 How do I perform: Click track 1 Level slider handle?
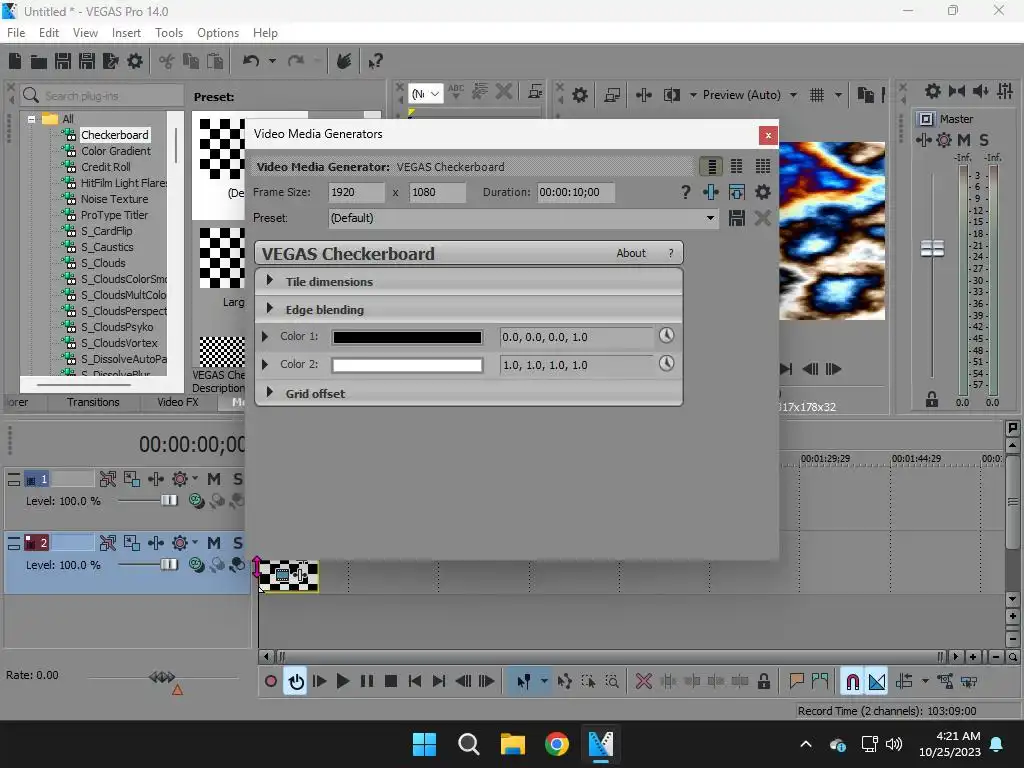click(169, 500)
